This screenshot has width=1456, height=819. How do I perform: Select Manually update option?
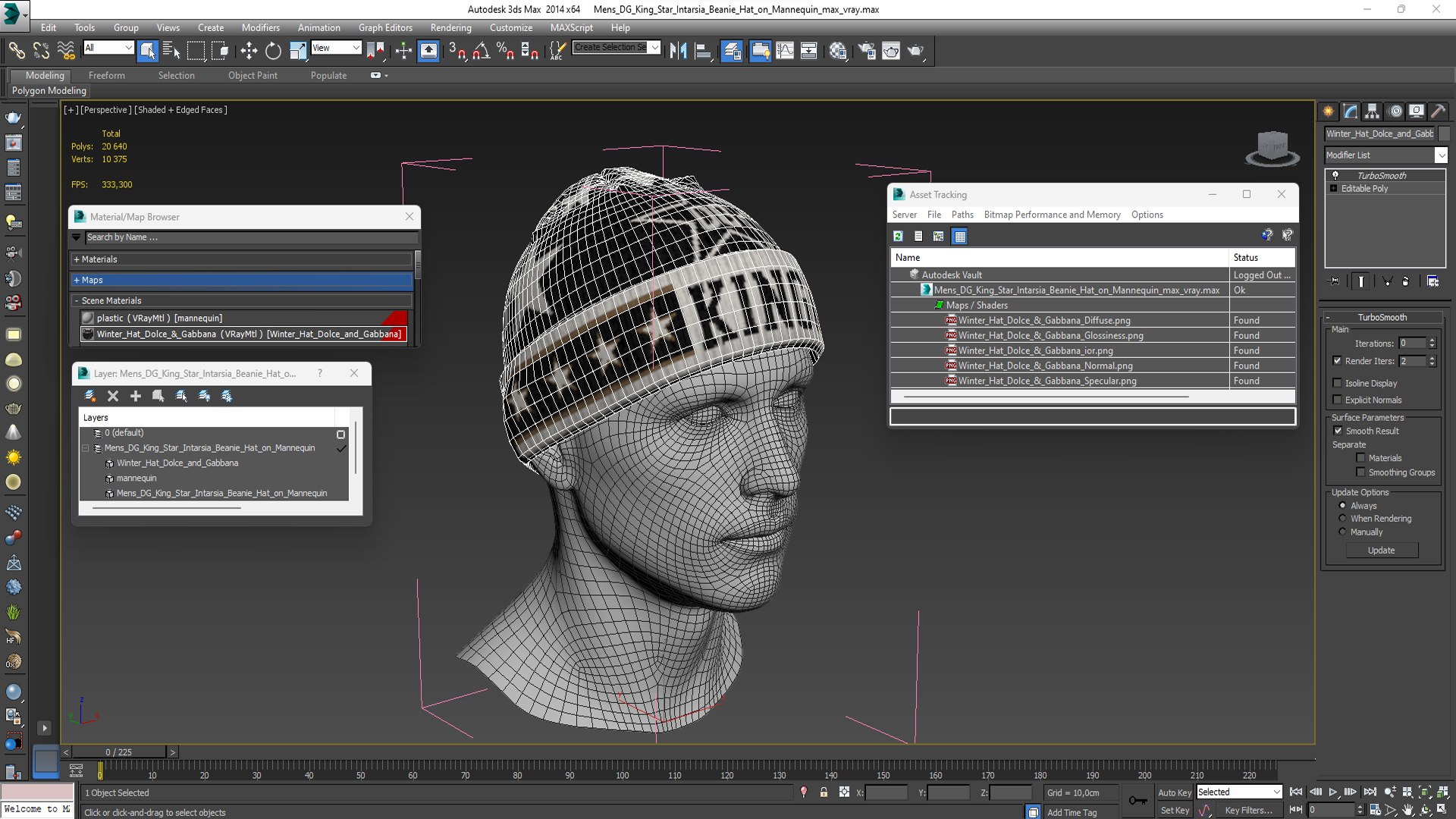[1342, 532]
